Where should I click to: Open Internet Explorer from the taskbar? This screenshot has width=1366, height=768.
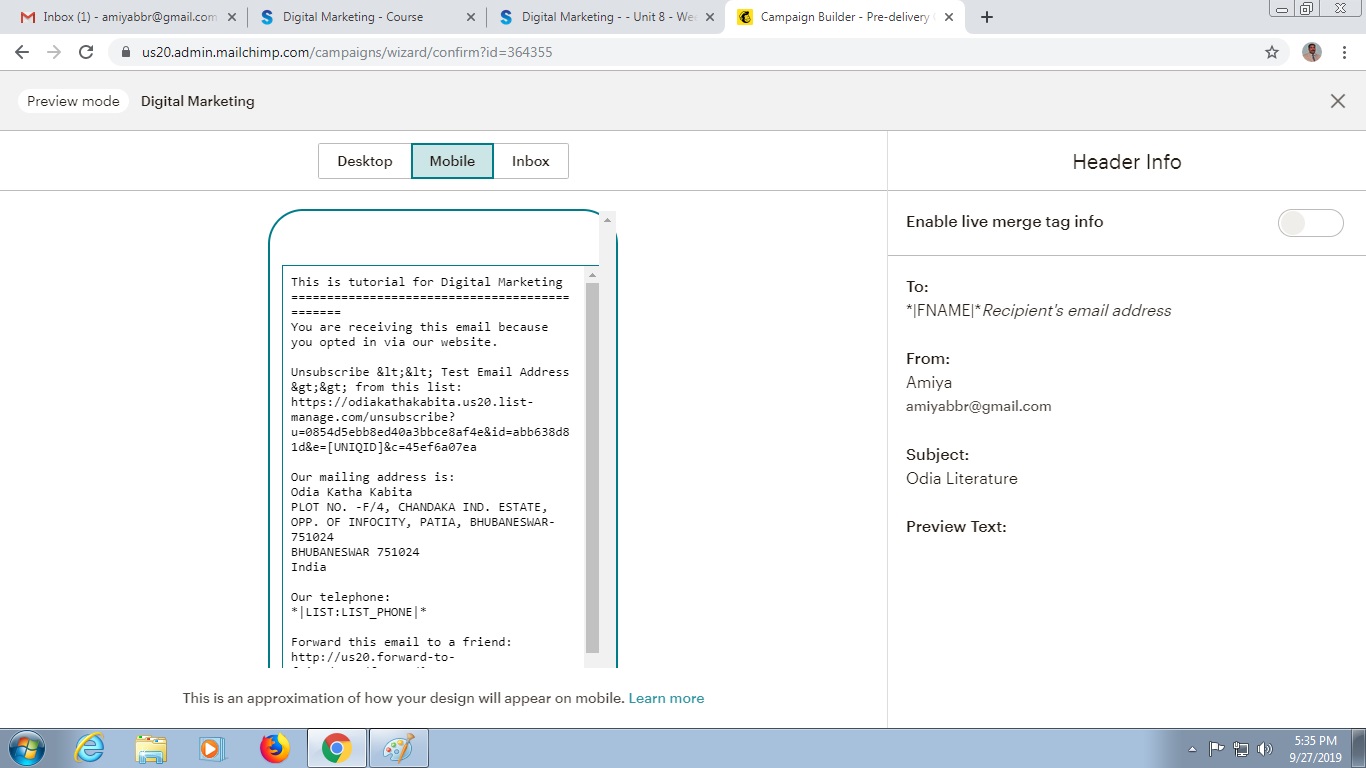pos(90,748)
